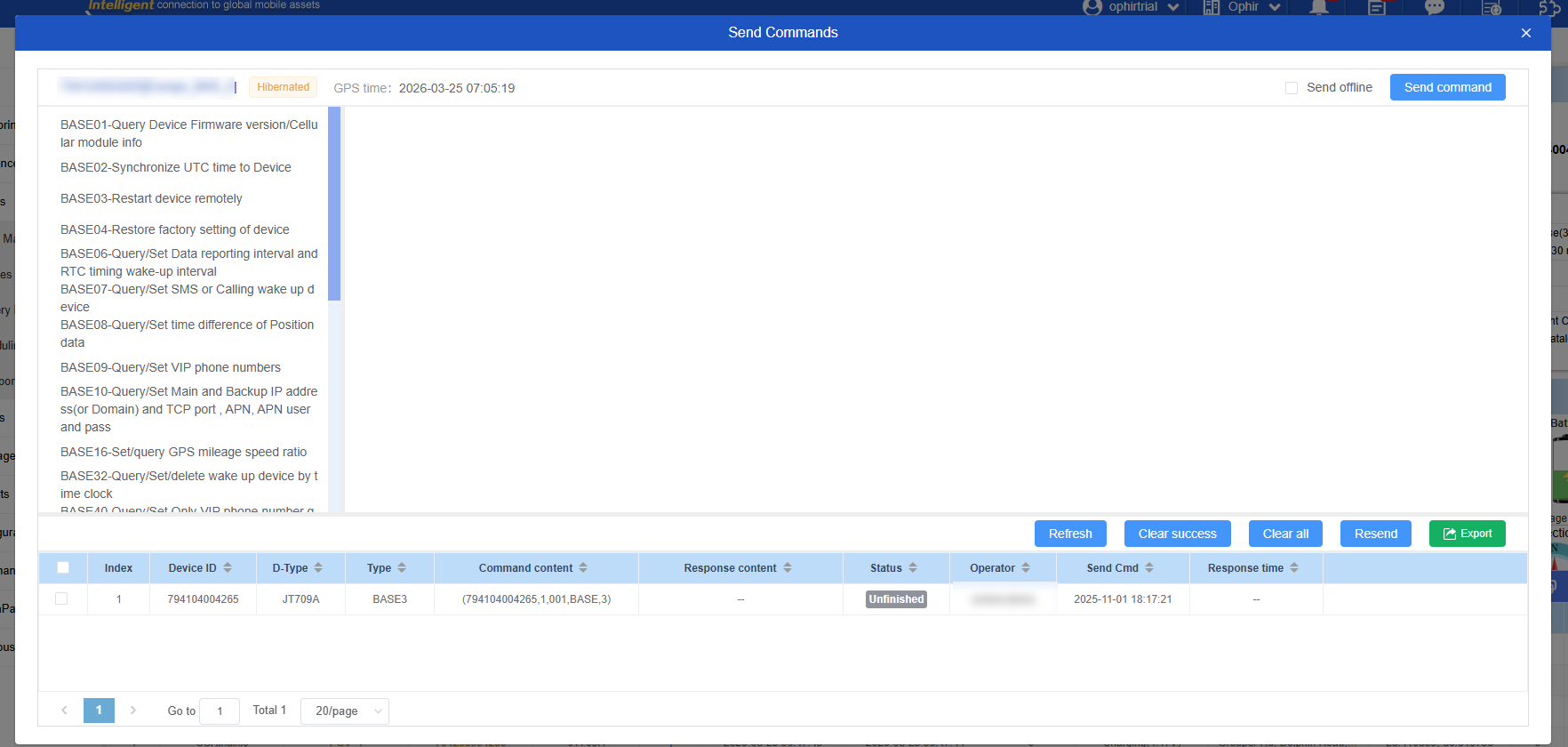This screenshot has width=1568, height=747.
Task: Go to previous page using left chevron
Action: click(x=64, y=711)
